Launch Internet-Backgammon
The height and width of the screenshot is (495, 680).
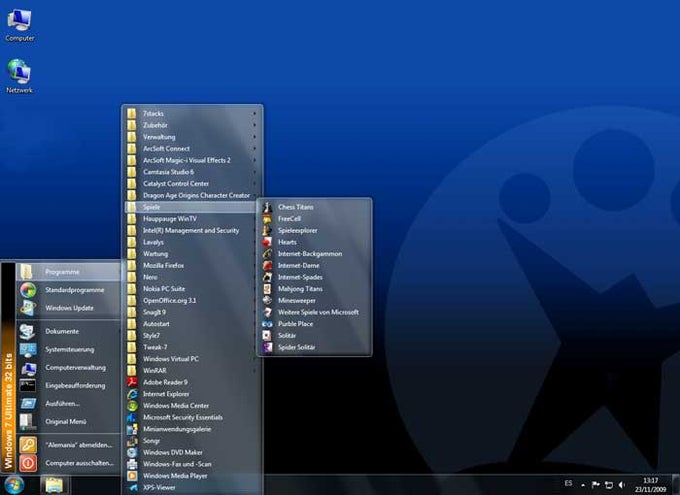pyautogui.click(x=315, y=254)
